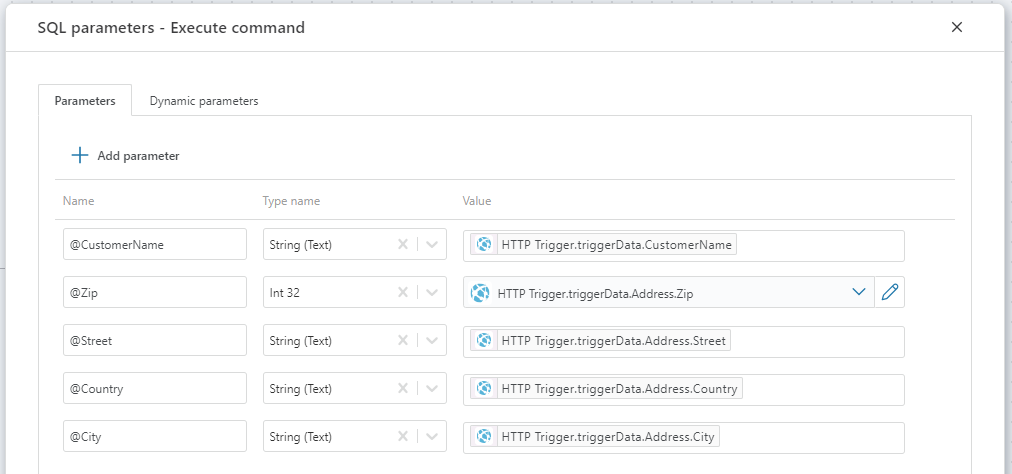Clear the @City type with X icon
Screen dimensions: 1012x474
pyautogui.click(x=403, y=436)
